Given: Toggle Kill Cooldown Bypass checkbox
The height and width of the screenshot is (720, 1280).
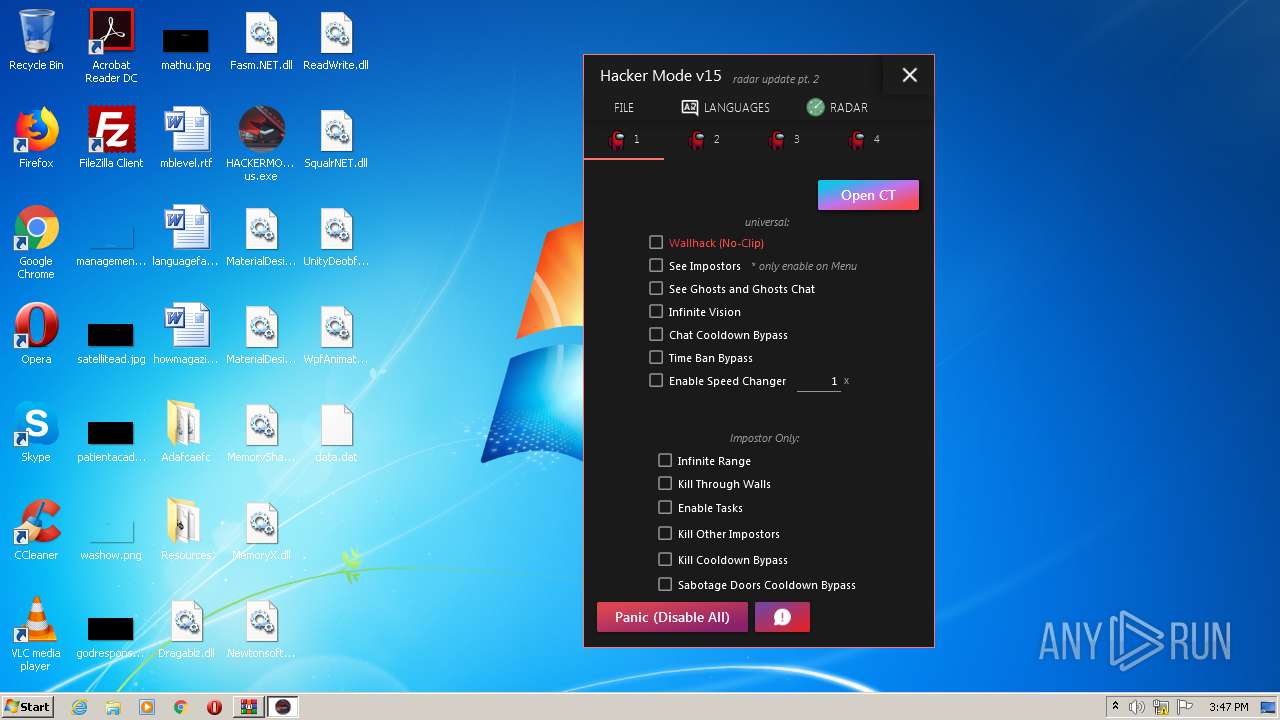Looking at the screenshot, I should 665,559.
